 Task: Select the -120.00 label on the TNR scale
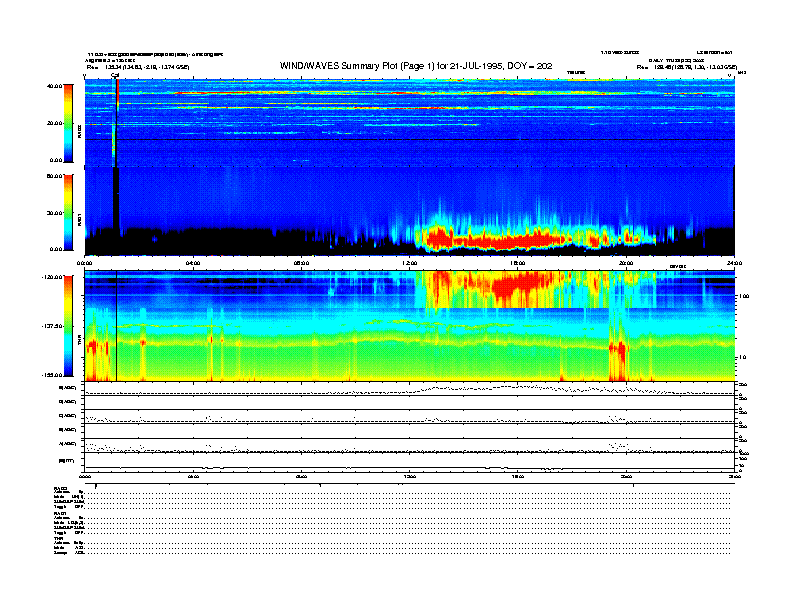click(x=52, y=277)
